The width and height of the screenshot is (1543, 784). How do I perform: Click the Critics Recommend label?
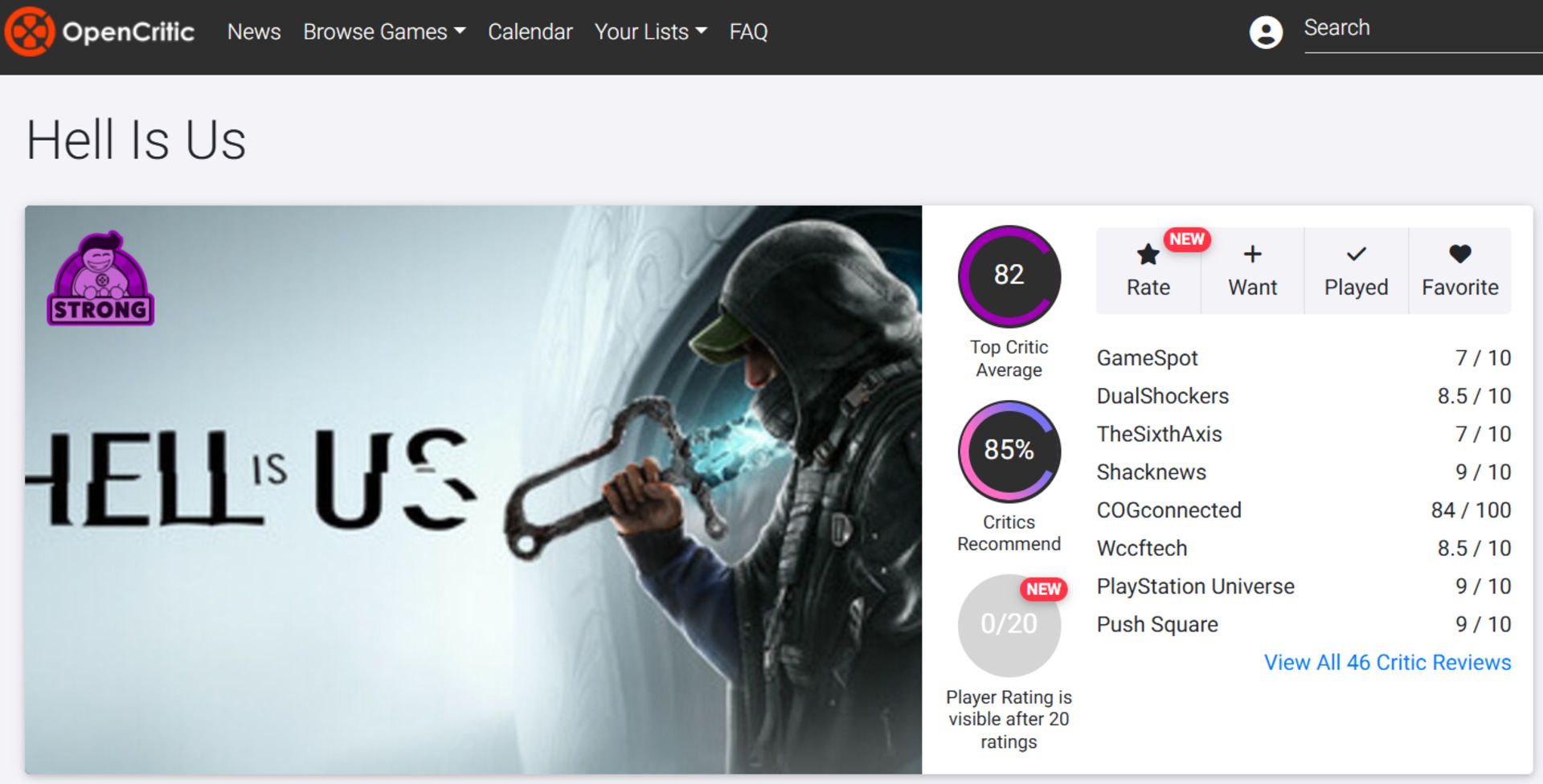(x=1009, y=533)
